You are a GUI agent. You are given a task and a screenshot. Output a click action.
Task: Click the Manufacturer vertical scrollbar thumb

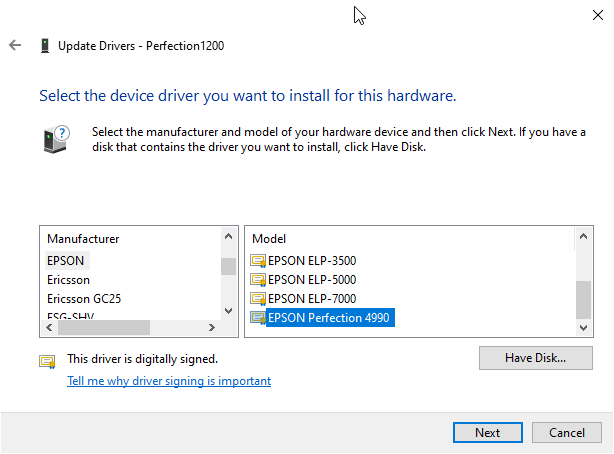(x=228, y=267)
